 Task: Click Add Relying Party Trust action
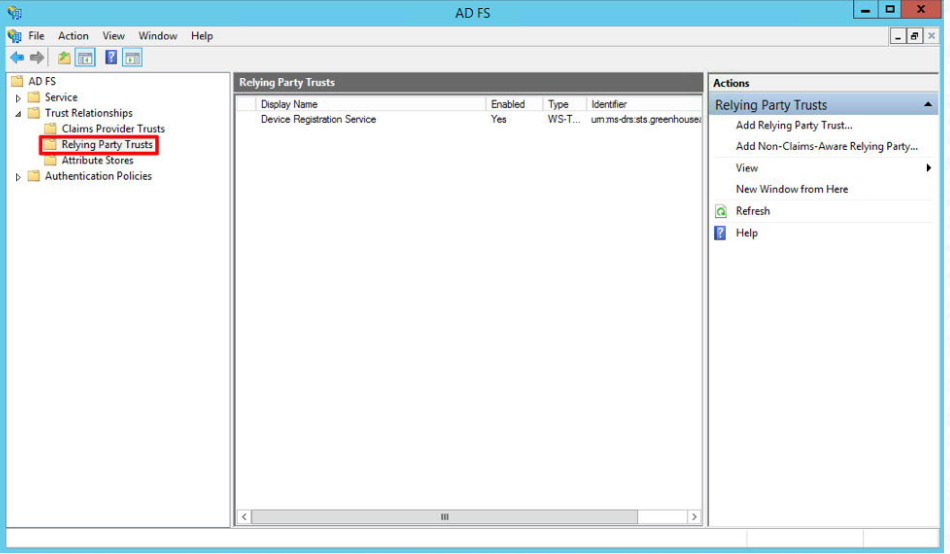(794, 125)
